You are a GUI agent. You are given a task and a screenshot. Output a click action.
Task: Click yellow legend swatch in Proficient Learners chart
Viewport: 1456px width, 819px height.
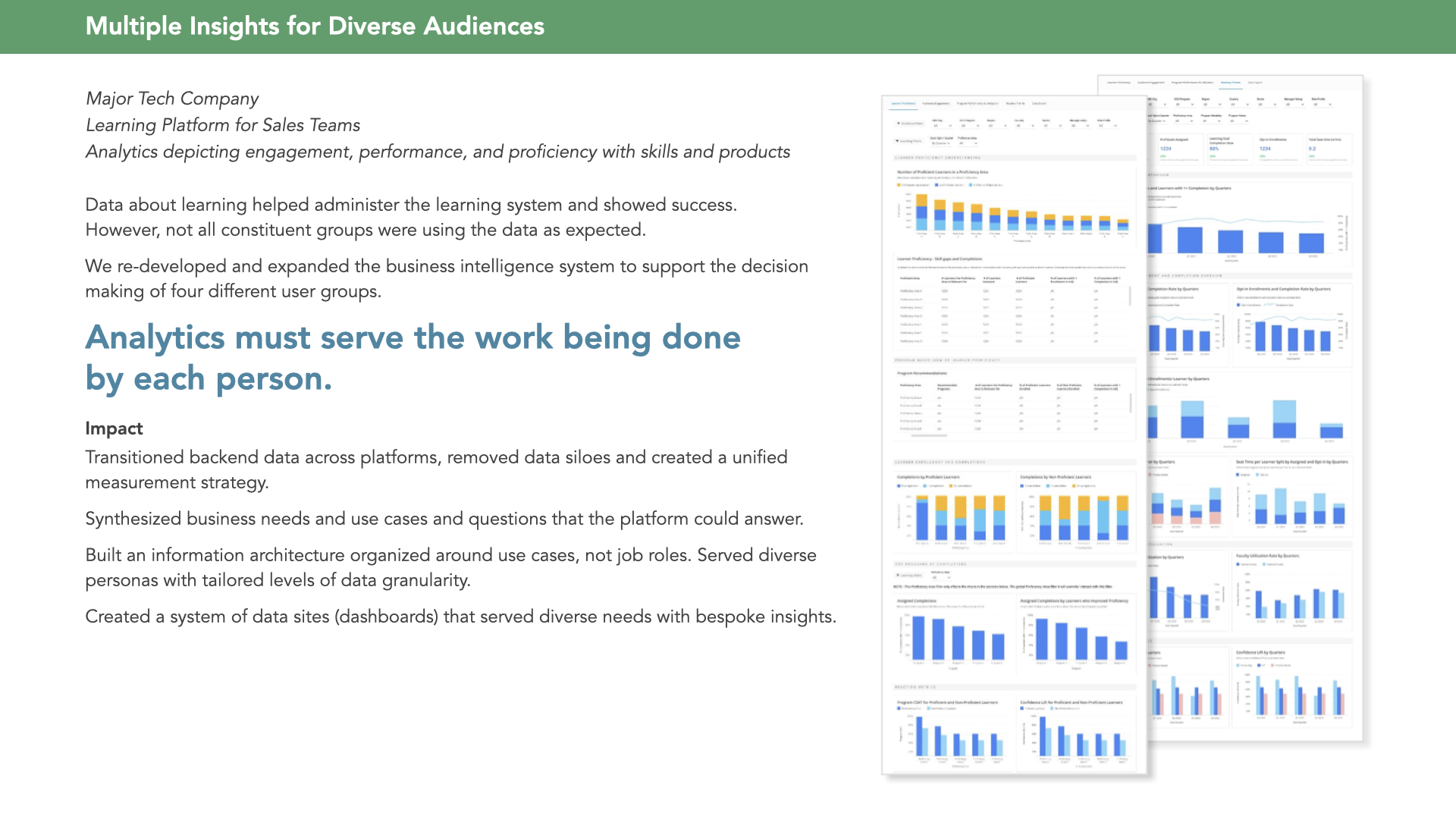[x=899, y=185]
